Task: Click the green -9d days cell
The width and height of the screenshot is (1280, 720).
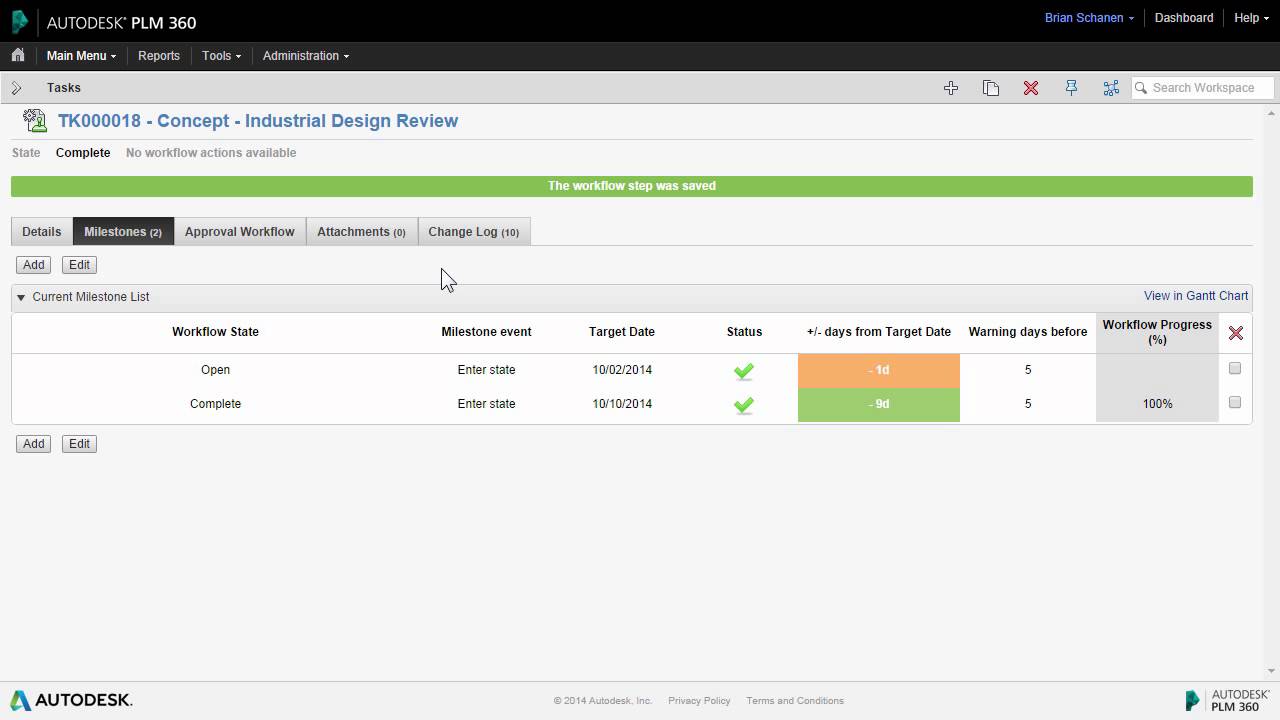Action: pyautogui.click(x=879, y=404)
